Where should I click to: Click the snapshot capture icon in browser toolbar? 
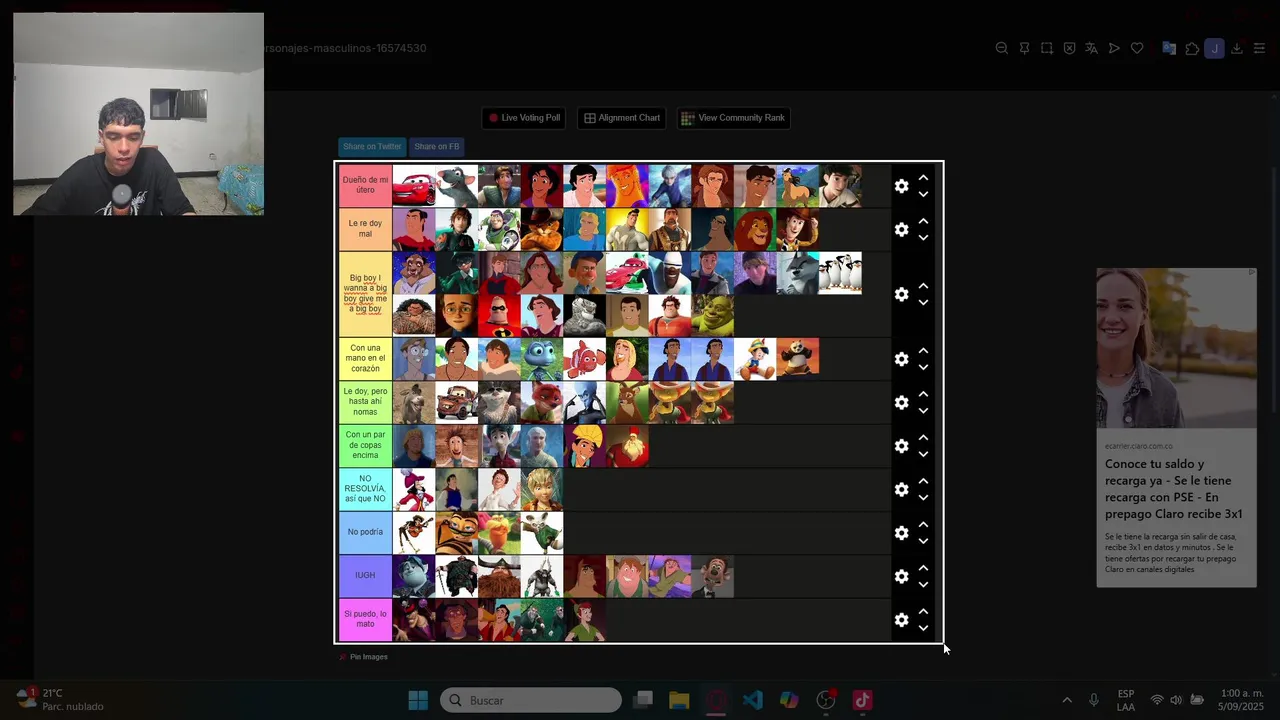[1047, 48]
